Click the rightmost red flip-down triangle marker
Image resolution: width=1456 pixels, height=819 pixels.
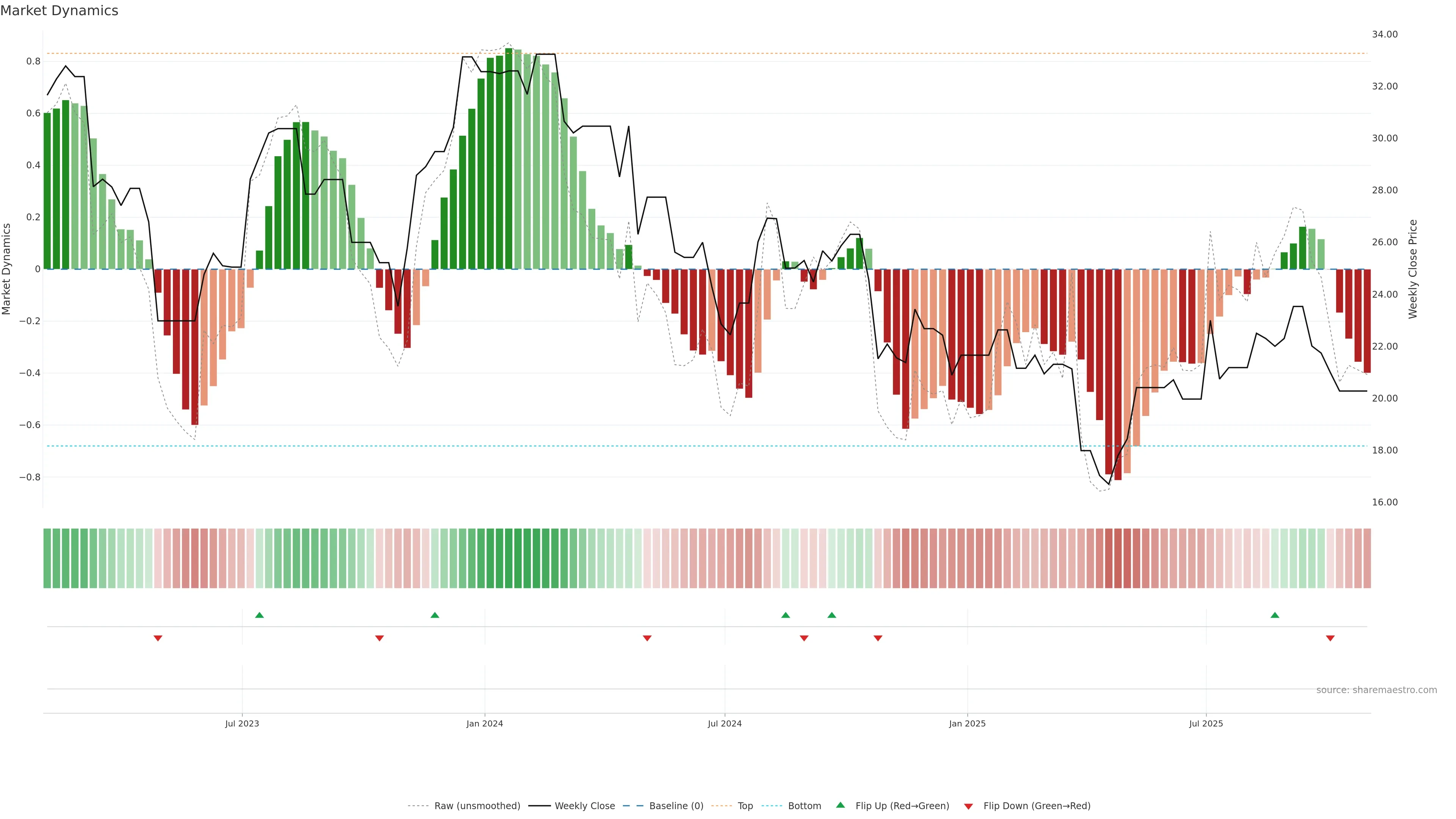click(x=1330, y=638)
